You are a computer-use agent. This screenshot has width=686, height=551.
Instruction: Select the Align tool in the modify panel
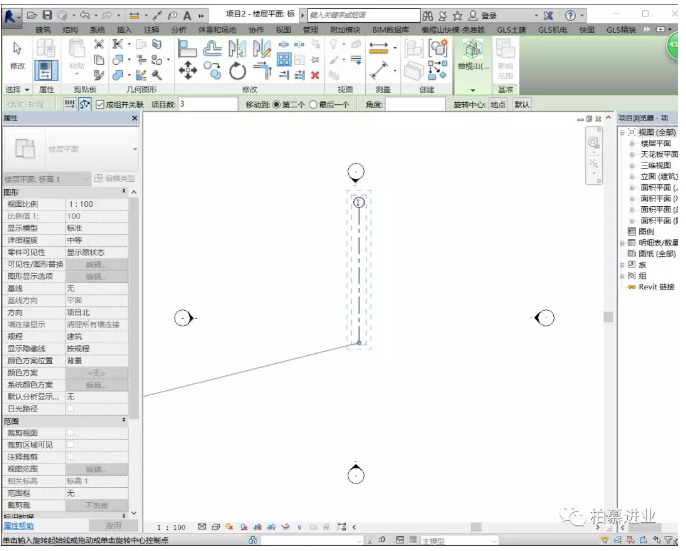pos(187,48)
